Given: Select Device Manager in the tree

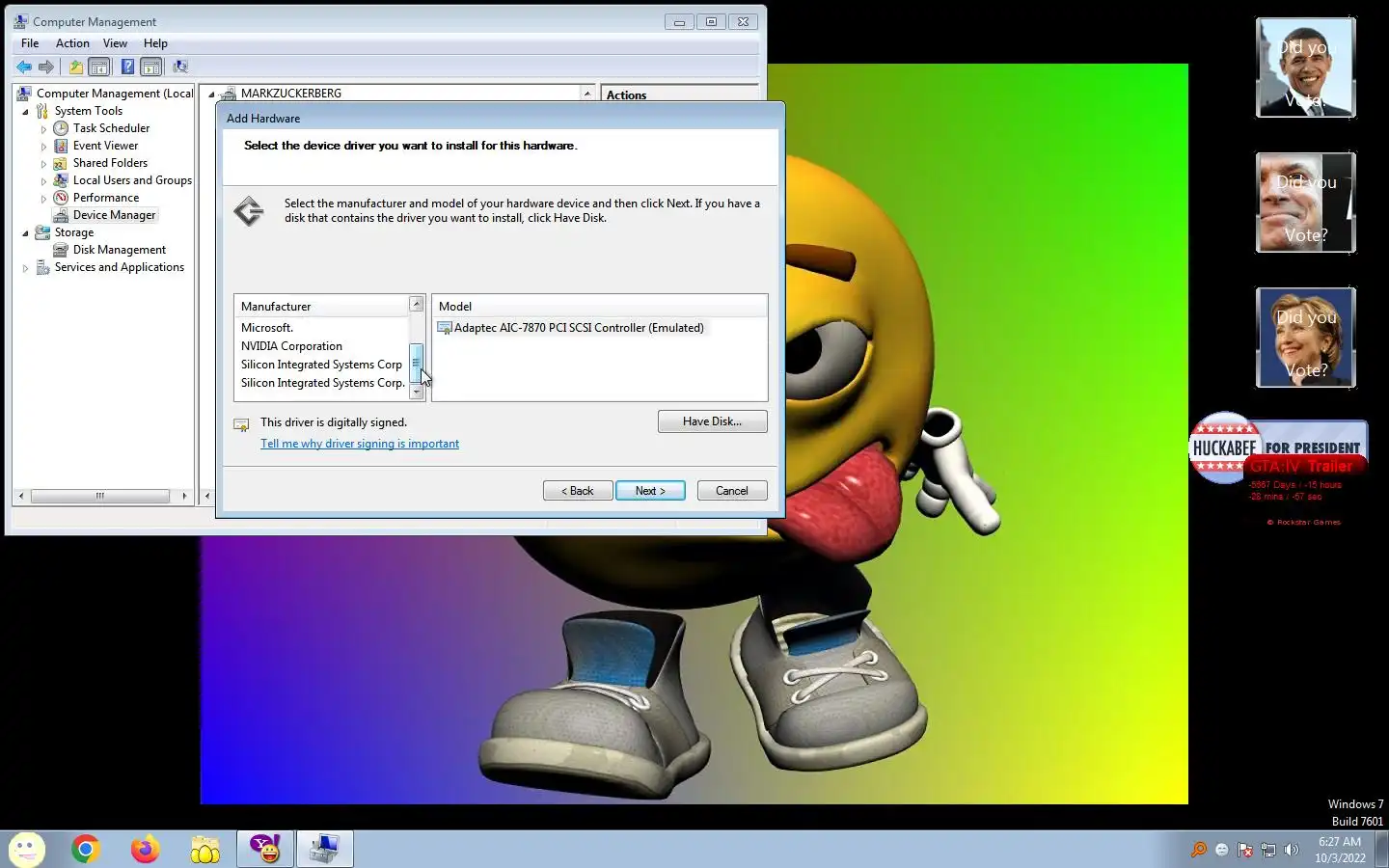Looking at the screenshot, I should [x=114, y=215].
